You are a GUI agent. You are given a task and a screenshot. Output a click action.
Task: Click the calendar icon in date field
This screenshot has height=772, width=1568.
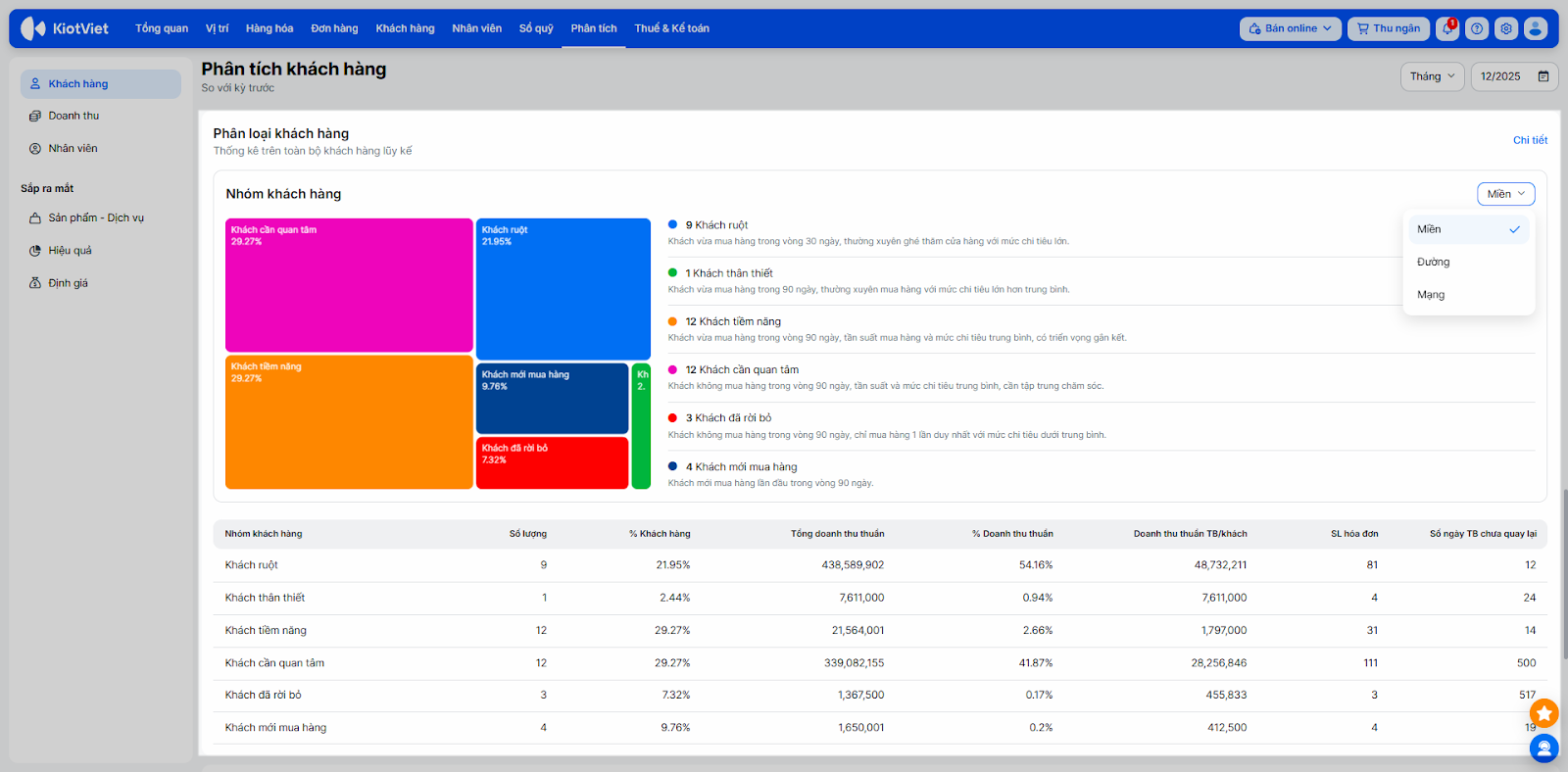[x=1543, y=76]
